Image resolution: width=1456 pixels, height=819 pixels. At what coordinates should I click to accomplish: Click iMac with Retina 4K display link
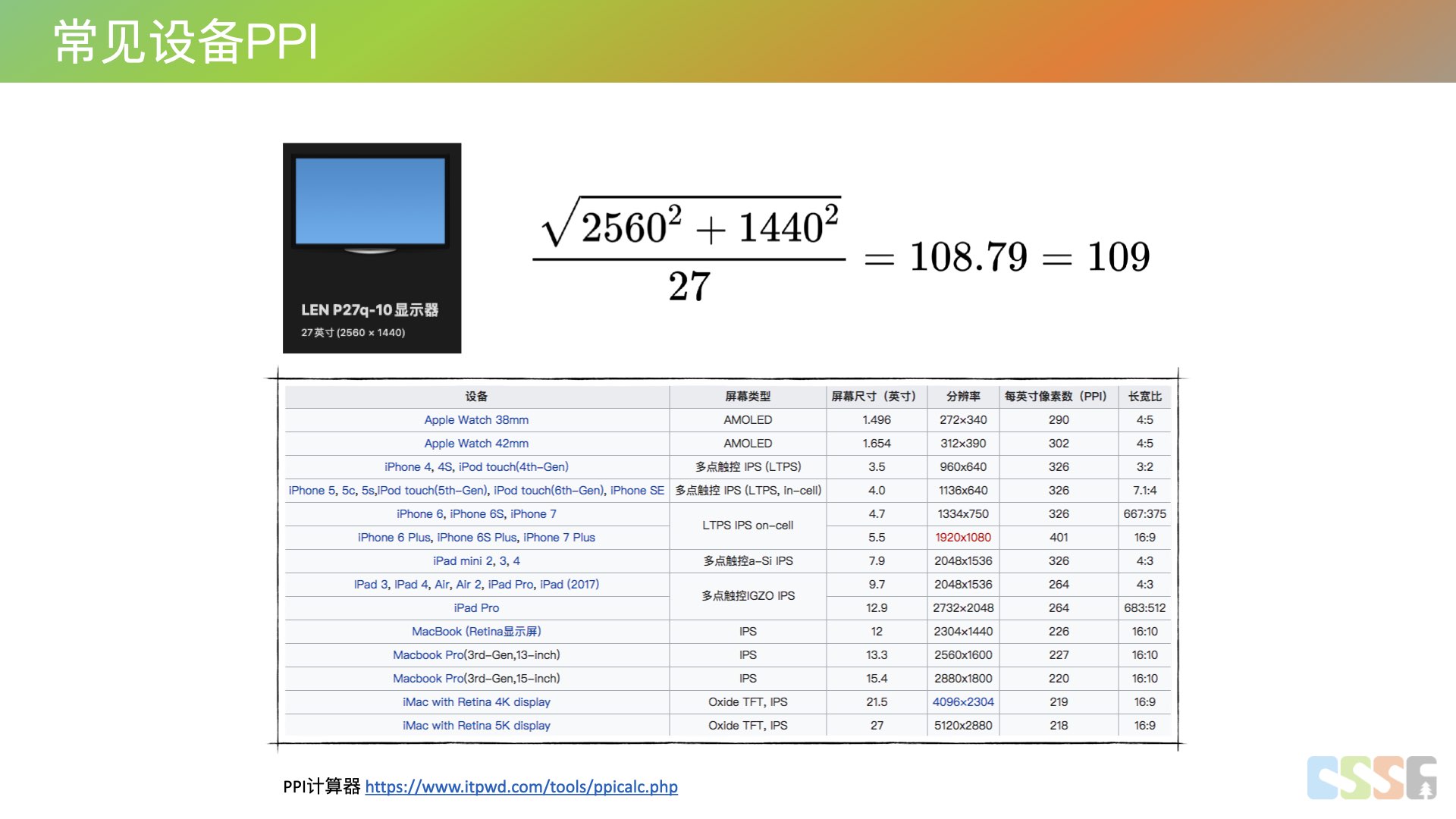click(476, 702)
